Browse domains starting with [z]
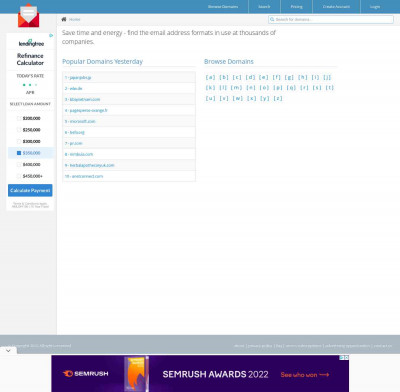This screenshot has height=392, width=400. (278, 98)
